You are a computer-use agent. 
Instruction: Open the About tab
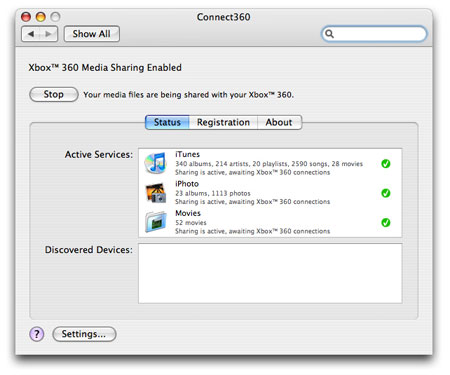click(279, 122)
